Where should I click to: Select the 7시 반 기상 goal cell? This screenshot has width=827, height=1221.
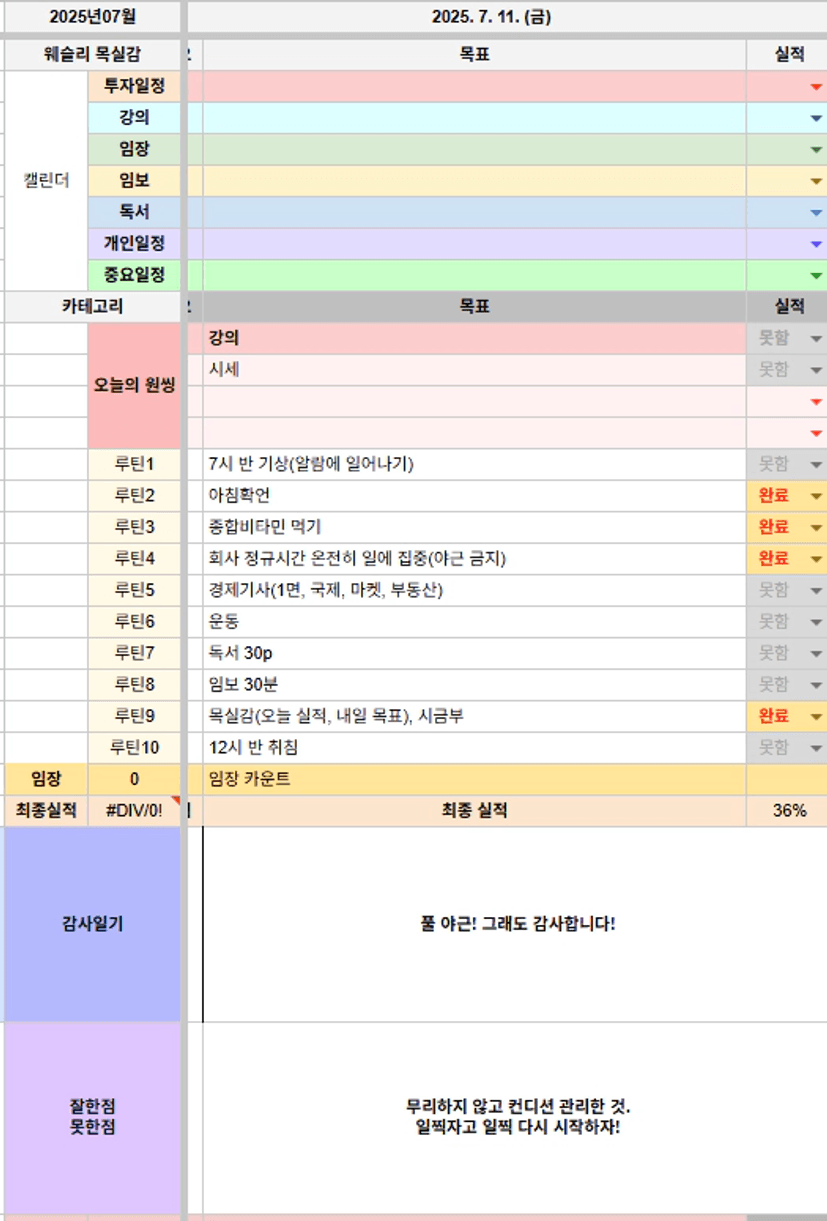click(x=474, y=464)
